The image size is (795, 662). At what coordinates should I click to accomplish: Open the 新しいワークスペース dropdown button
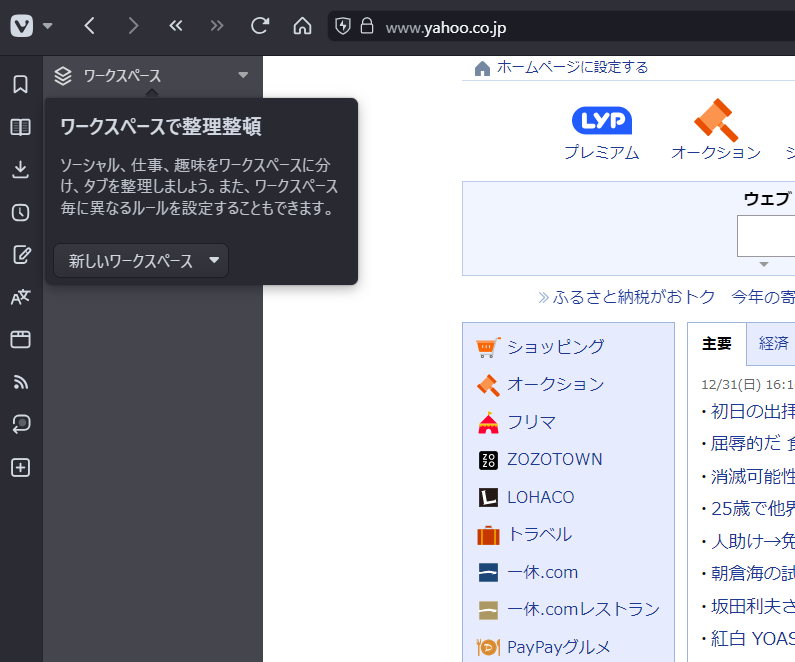(x=141, y=261)
